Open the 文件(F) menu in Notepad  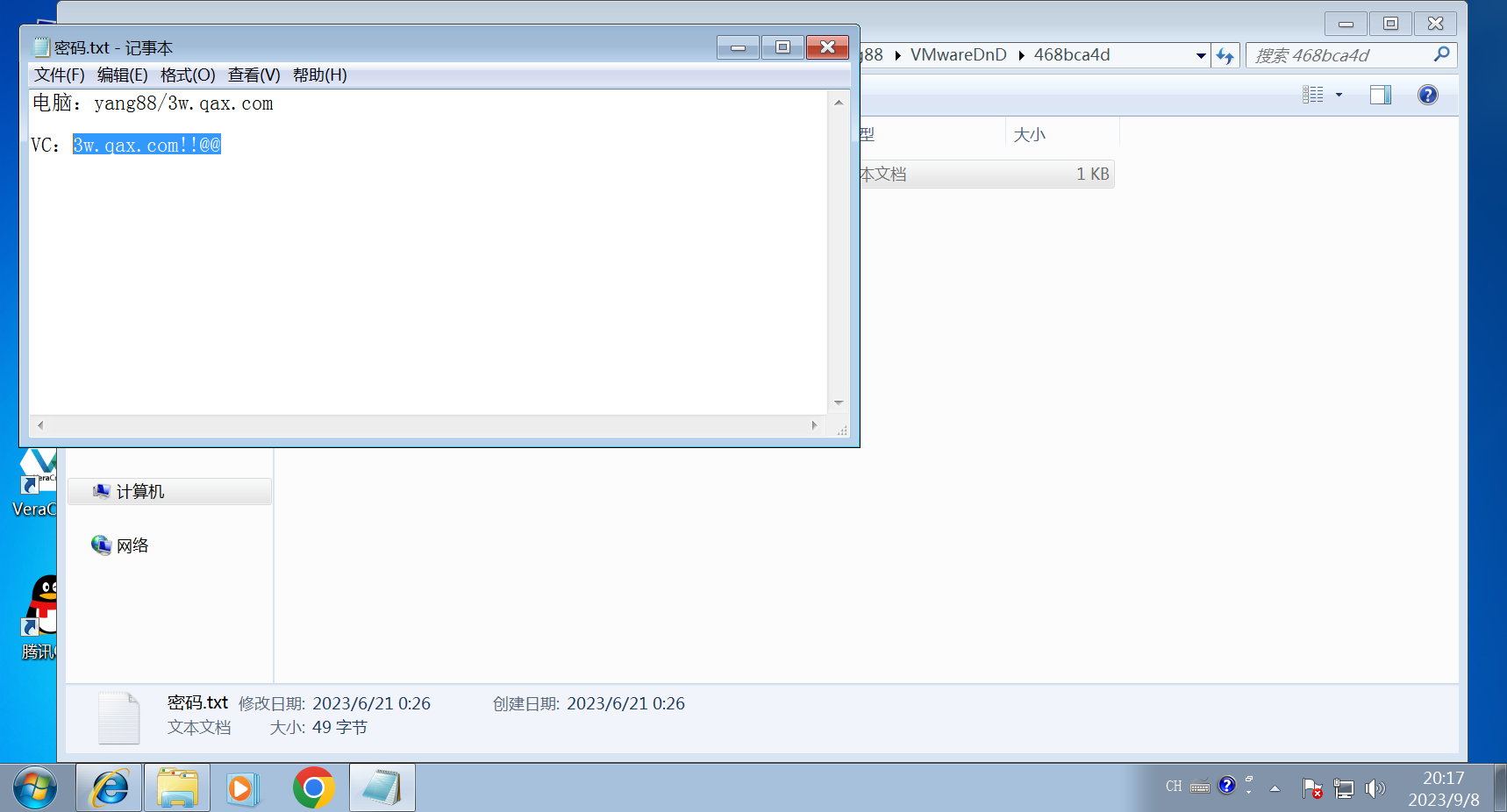(x=59, y=75)
